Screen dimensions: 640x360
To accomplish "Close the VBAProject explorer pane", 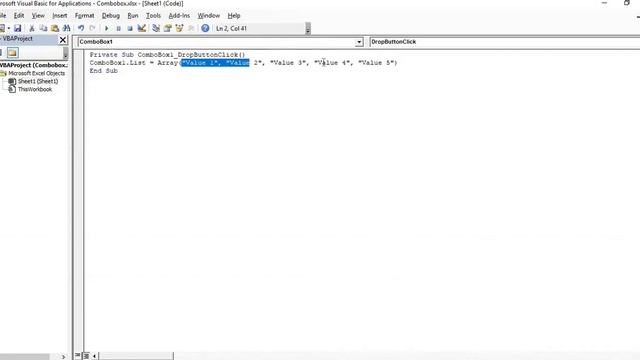I will coord(63,40).
